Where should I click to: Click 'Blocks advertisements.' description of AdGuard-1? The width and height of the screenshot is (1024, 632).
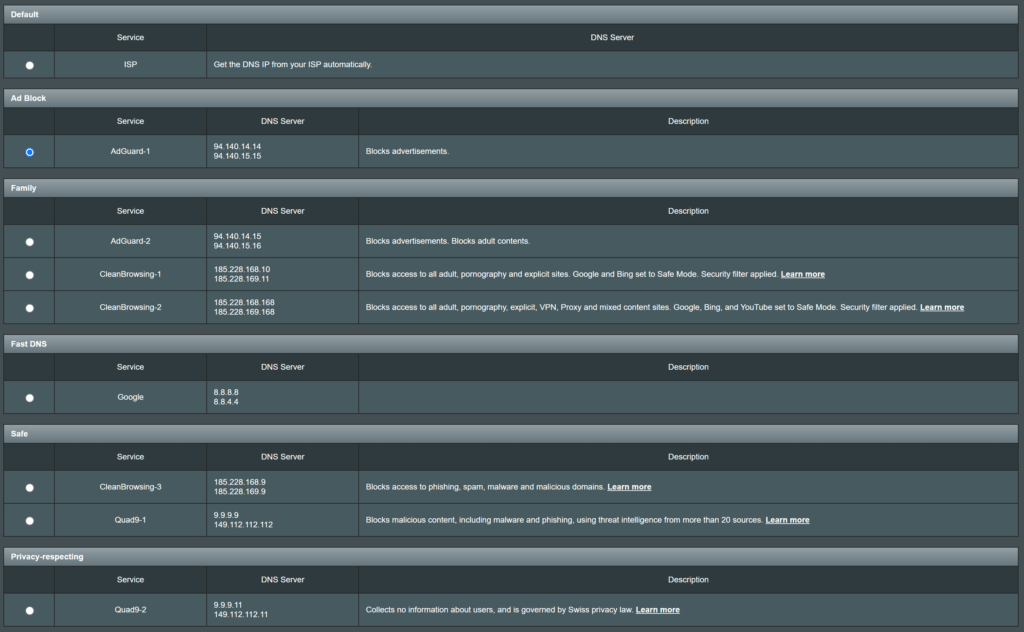[x=407, y=151]
